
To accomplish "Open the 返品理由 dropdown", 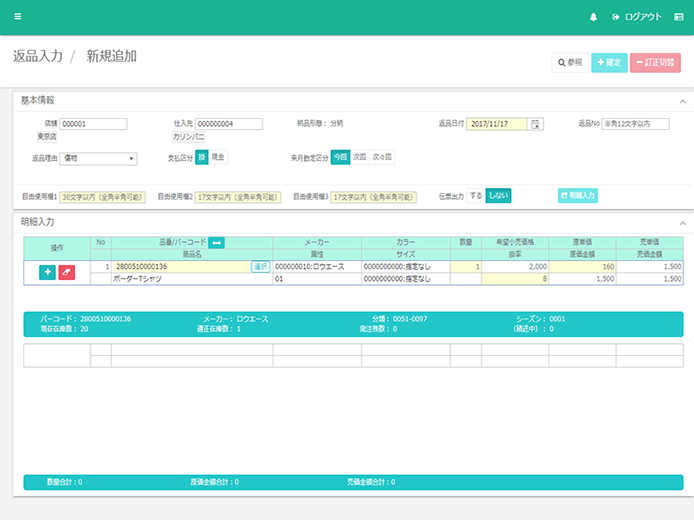I will pos(98,158).
